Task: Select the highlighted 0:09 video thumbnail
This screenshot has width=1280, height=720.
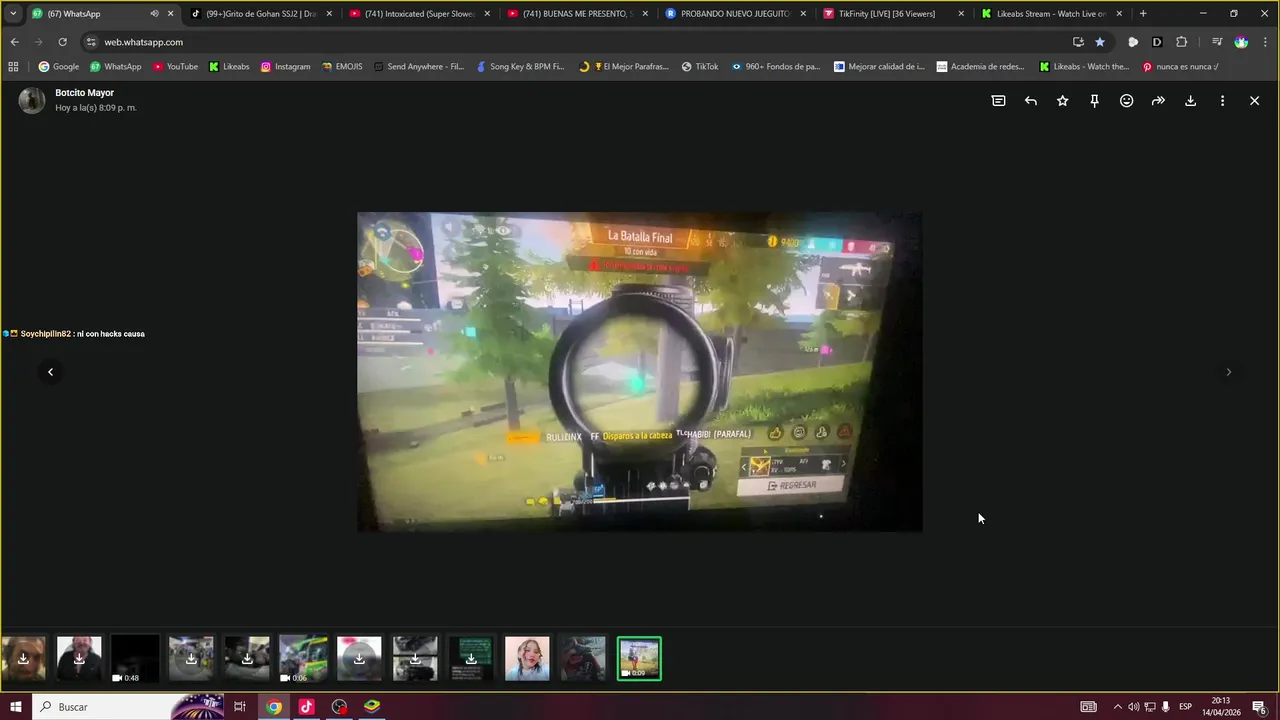Action: point(639,659)
